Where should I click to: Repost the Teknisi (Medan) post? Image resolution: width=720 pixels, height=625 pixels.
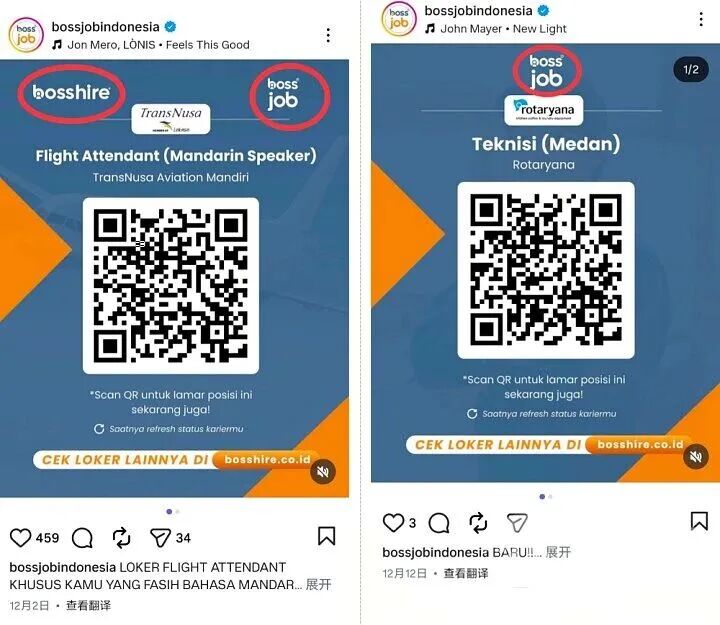(478, 523)
